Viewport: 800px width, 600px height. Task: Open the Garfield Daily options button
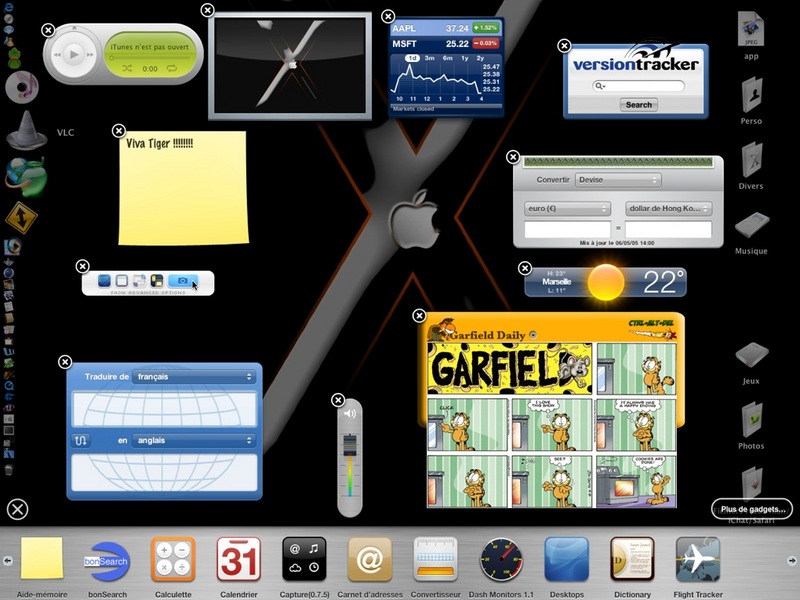(x=533, y=335)
